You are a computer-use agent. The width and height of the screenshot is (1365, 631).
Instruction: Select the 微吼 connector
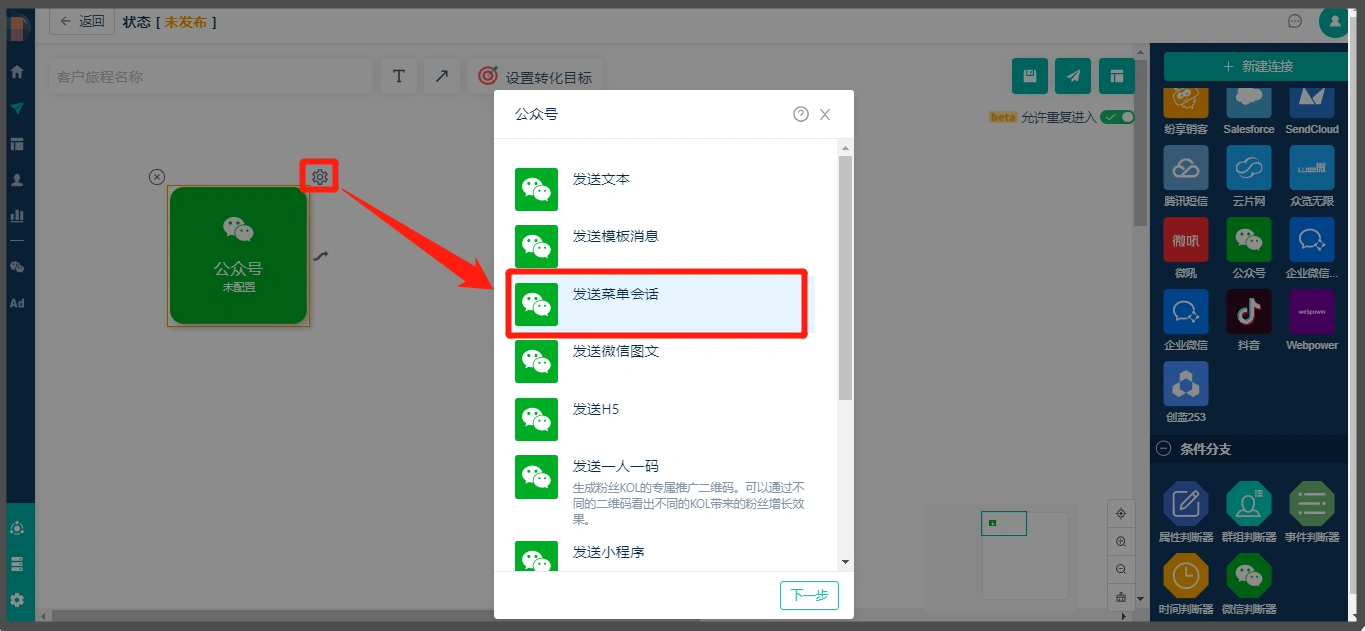[x=1186, y=248]
